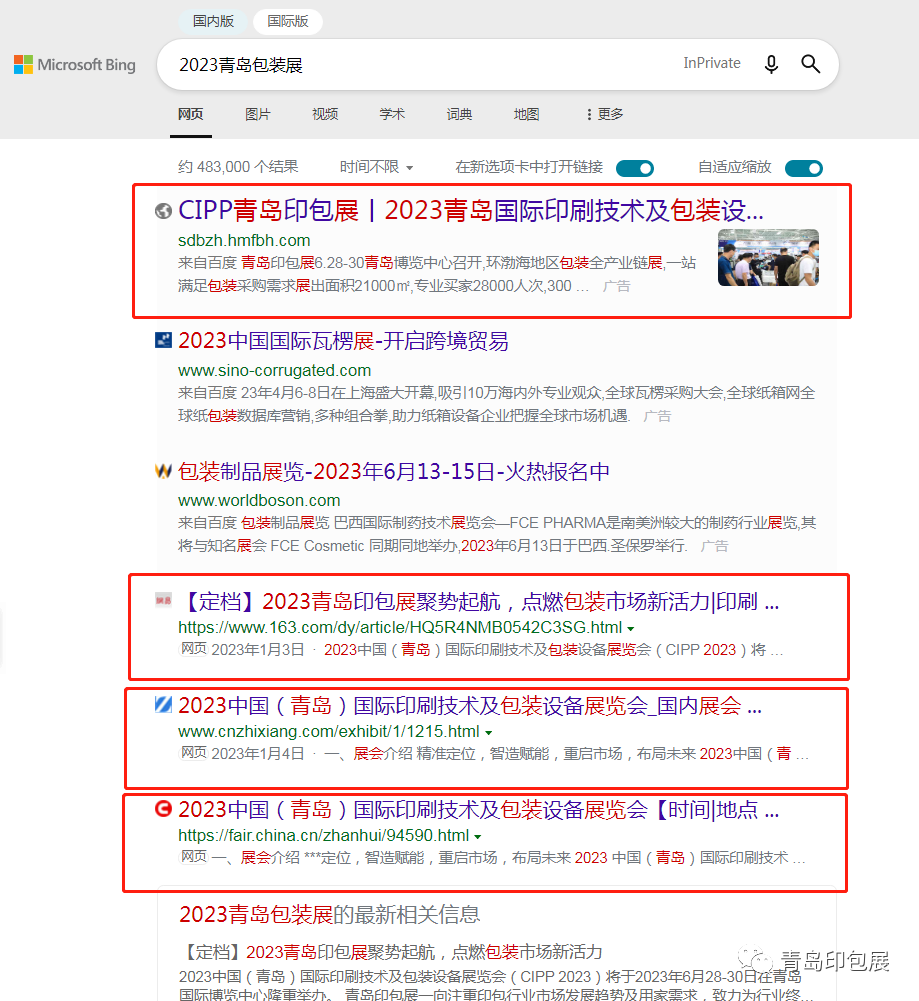Open 【定档】2023青岛印包展聚势起航 result title

pos(479,601)
